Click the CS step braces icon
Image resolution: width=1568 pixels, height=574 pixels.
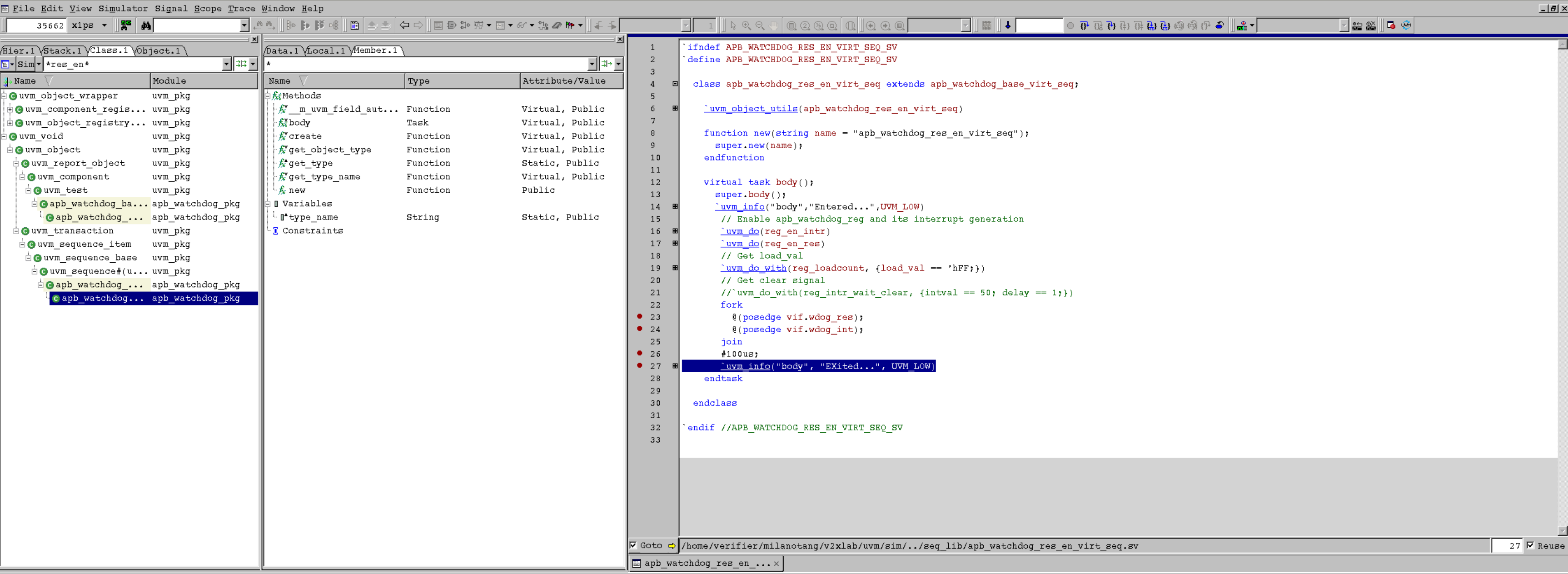point(1165,25)
